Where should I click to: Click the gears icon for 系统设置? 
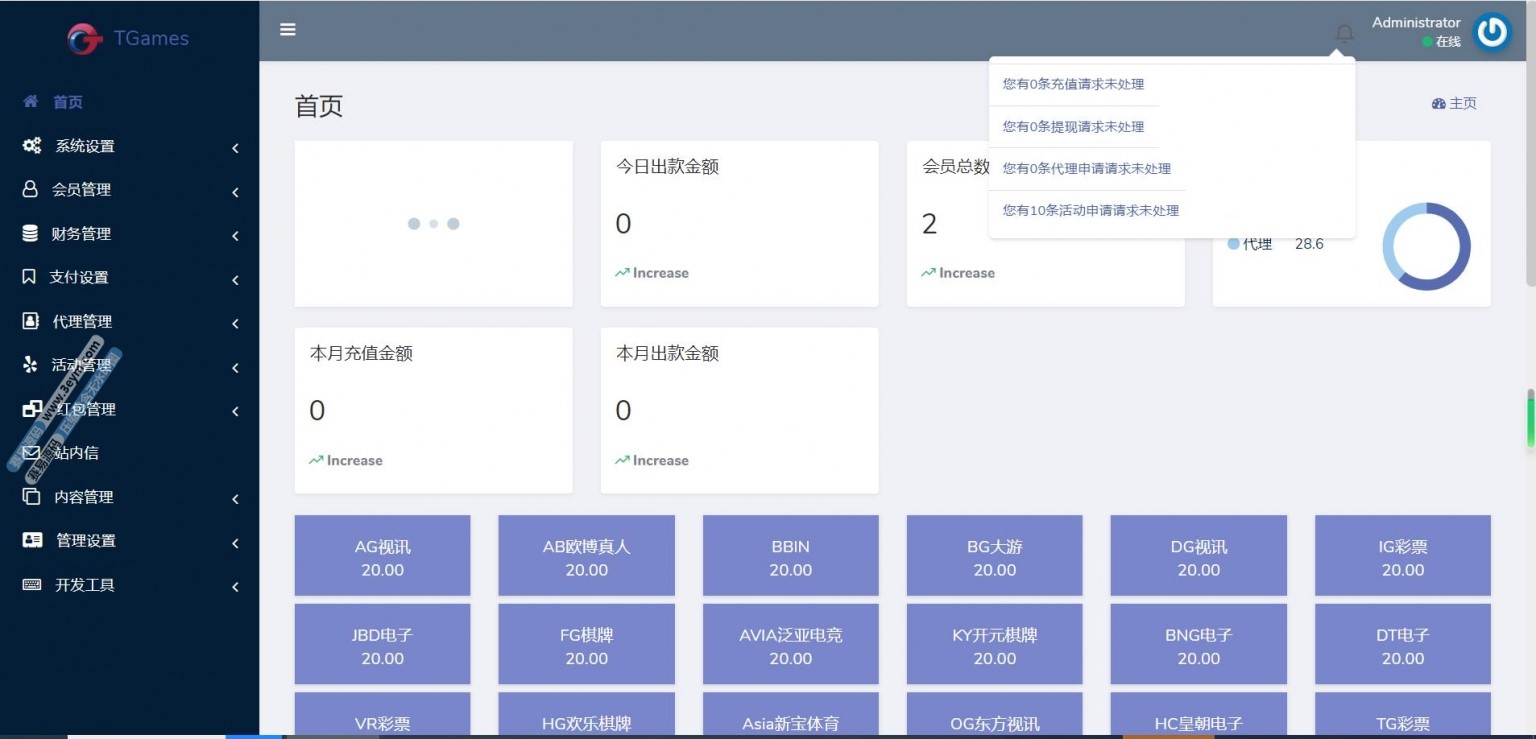pyautogui.click(x=32, y=146)
